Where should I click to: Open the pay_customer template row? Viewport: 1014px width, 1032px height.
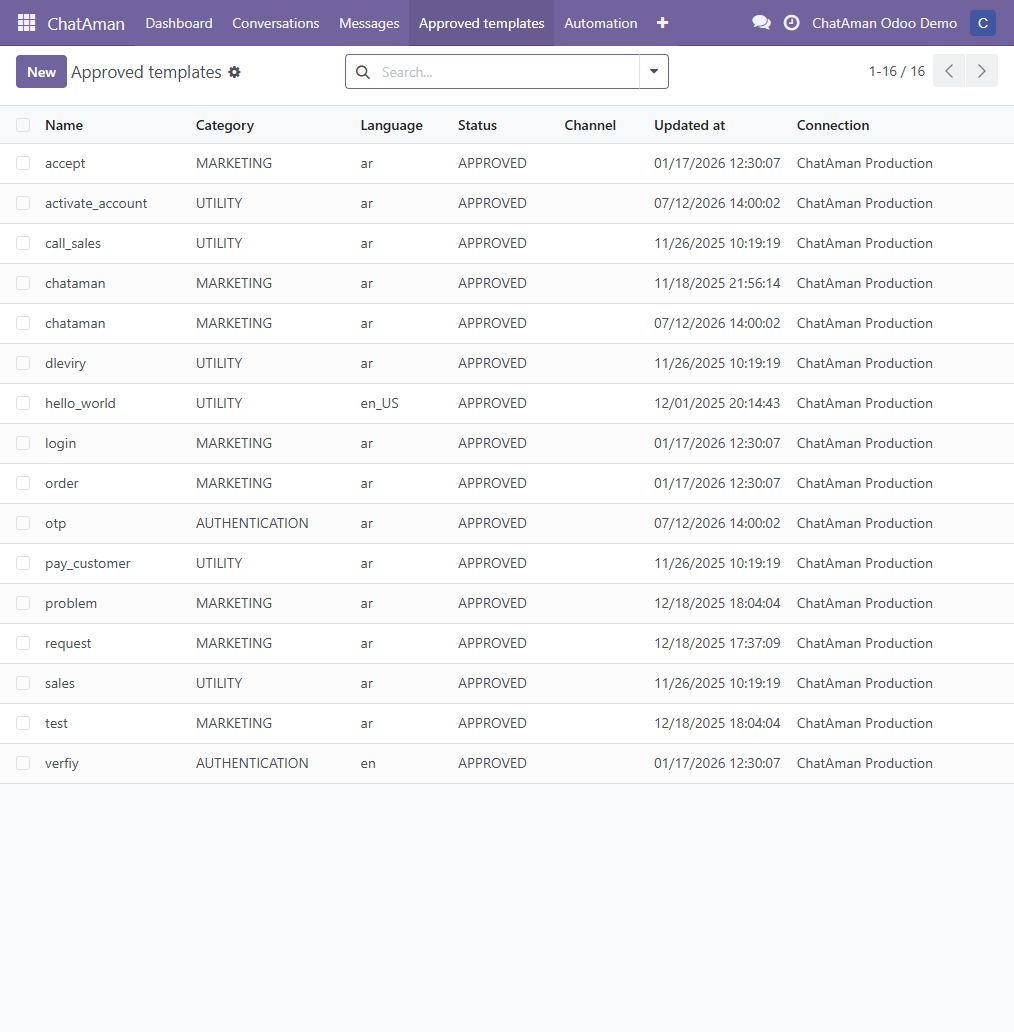[x=507, y=563]
